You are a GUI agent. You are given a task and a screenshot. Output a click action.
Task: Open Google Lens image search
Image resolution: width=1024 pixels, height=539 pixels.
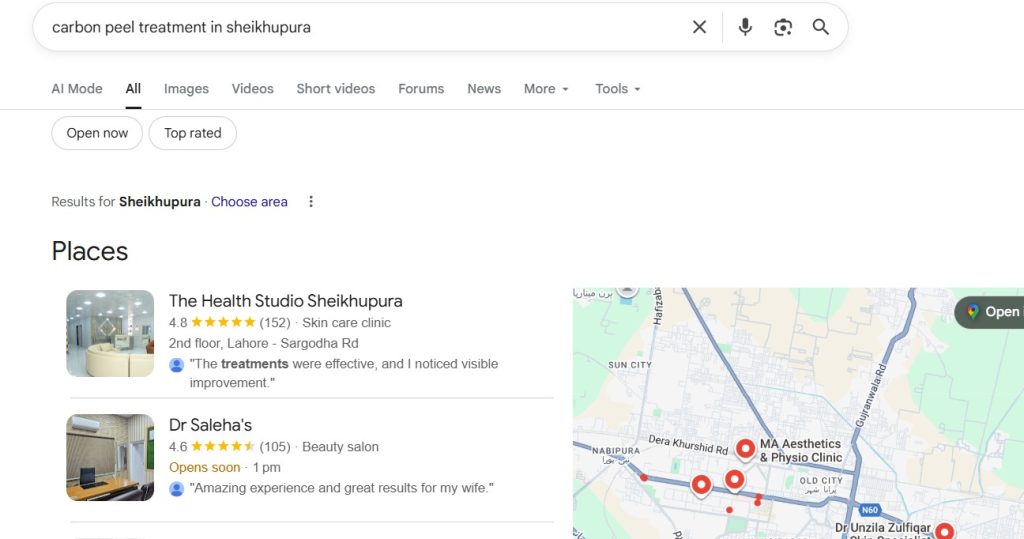[x=783, y=27]
